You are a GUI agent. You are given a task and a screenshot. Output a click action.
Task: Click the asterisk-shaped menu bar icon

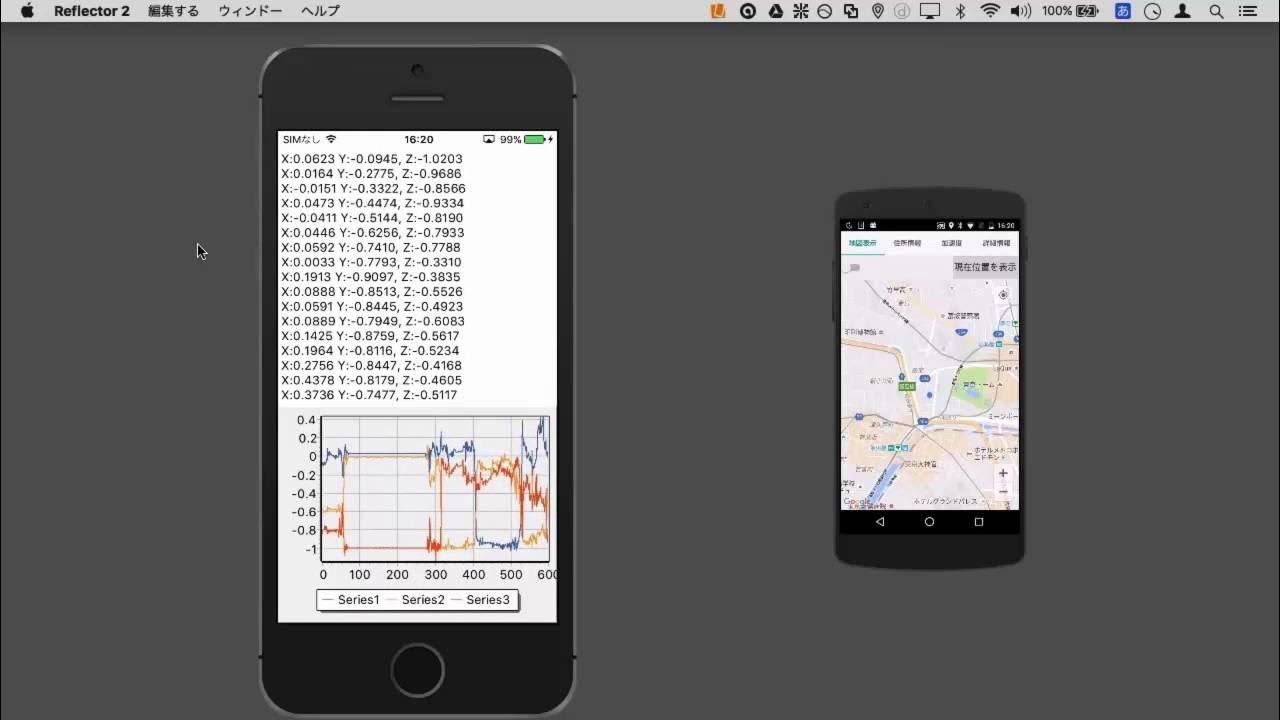click(801, 11)
